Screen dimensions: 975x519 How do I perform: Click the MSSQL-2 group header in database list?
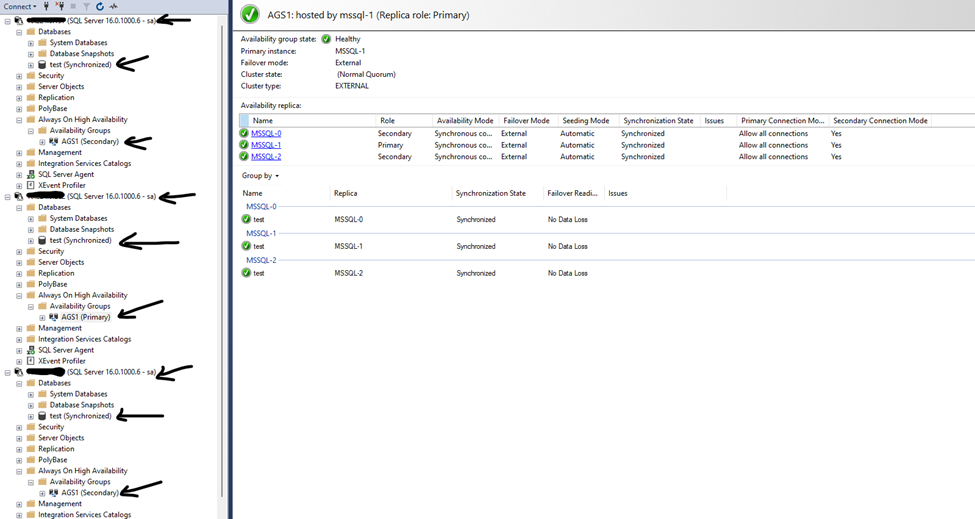[261, 260]
